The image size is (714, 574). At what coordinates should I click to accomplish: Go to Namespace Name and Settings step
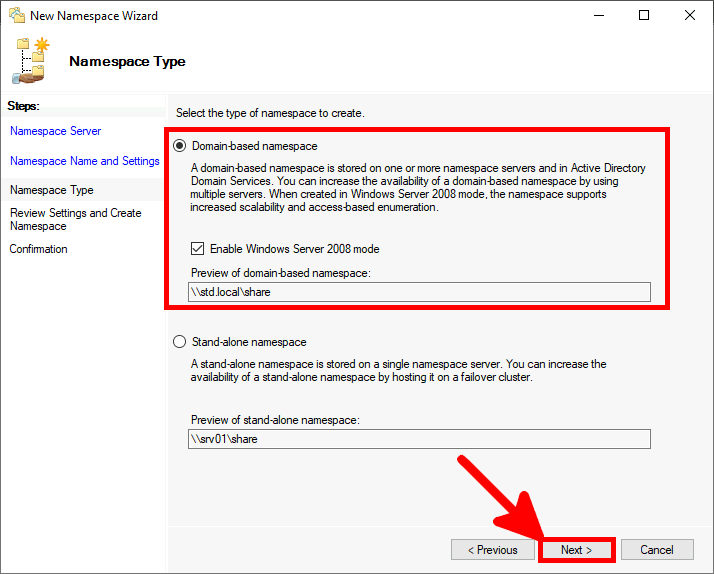pyautogui.click(x=85, y=161)
